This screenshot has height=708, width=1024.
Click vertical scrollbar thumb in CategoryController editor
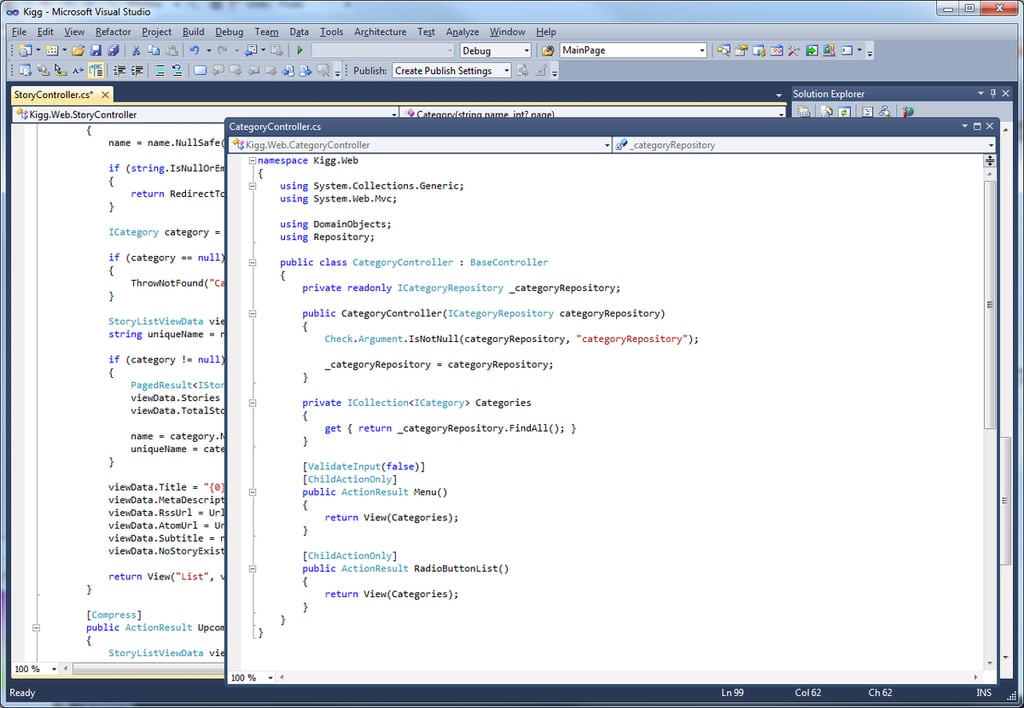pyautogui.click(x=990, y=305)
